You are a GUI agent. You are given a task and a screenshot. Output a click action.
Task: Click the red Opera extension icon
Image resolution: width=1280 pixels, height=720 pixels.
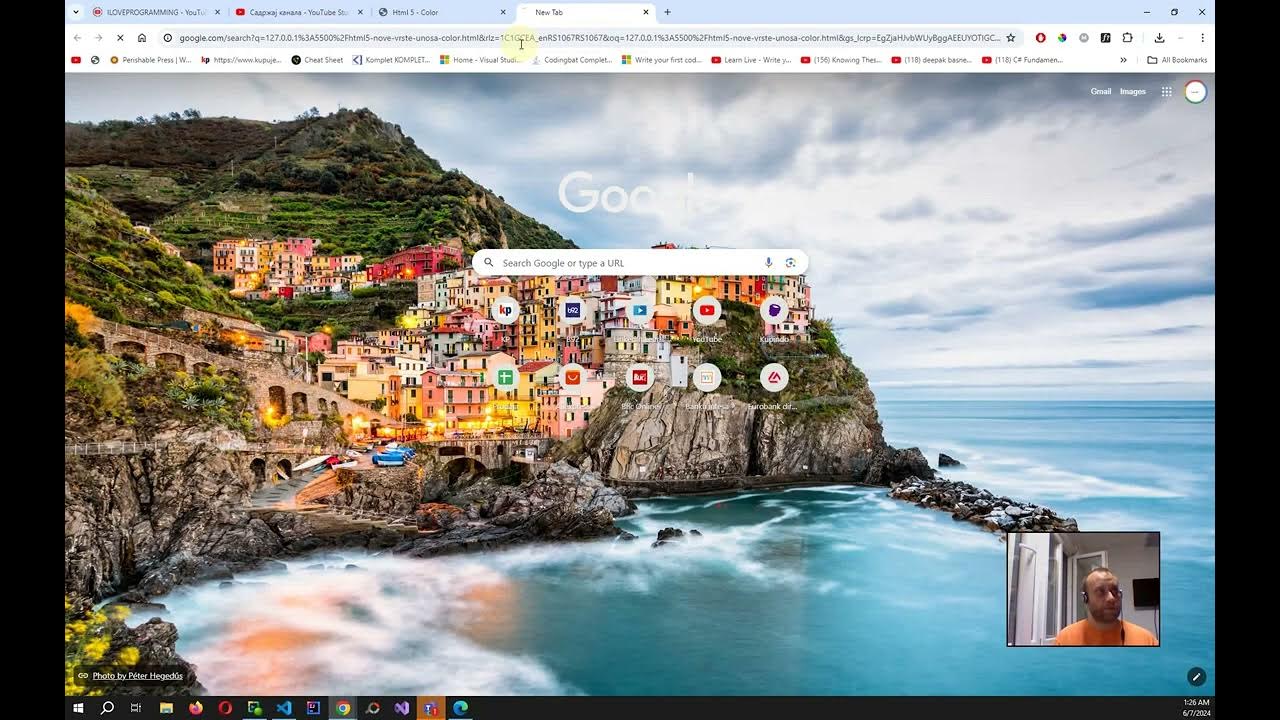[x=1040, y=38]
